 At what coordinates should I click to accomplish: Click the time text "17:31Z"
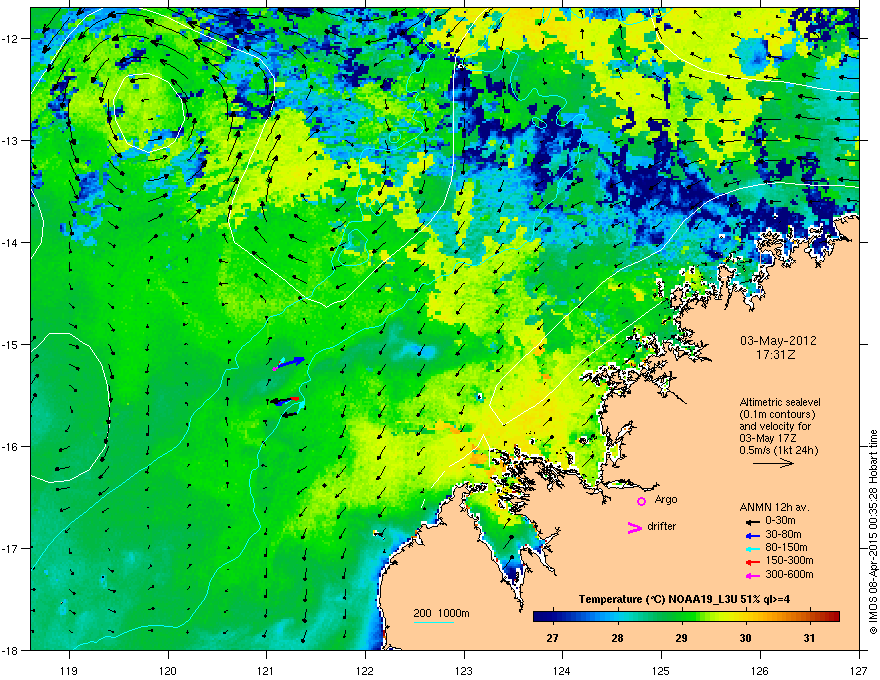tap(778, 355)
